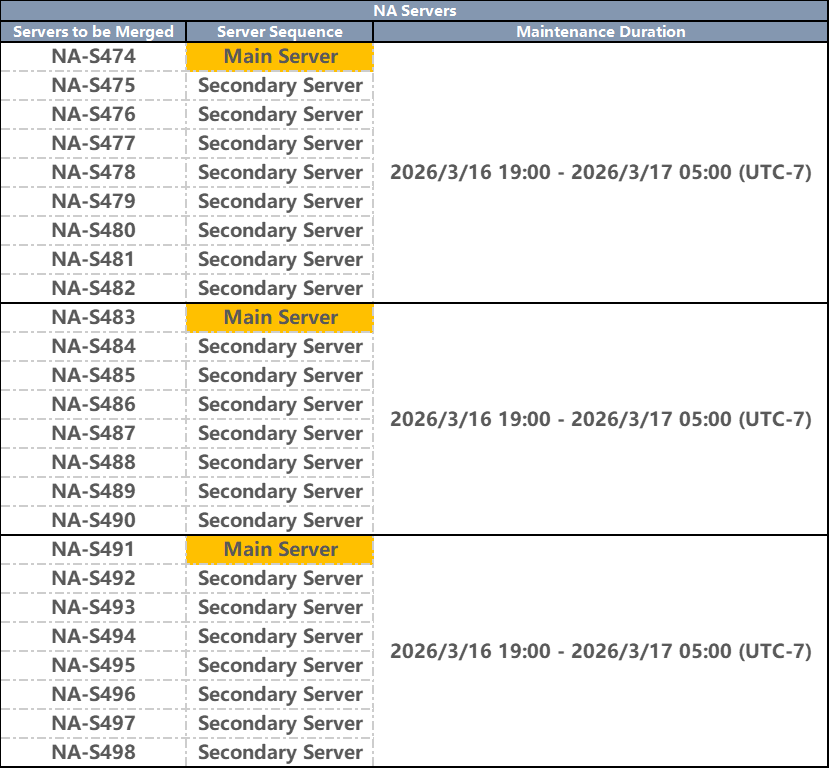Click the Server Sequence column header
Image resolution: width=830 pixels, height=769 pixels.
(x=279, y=32)
